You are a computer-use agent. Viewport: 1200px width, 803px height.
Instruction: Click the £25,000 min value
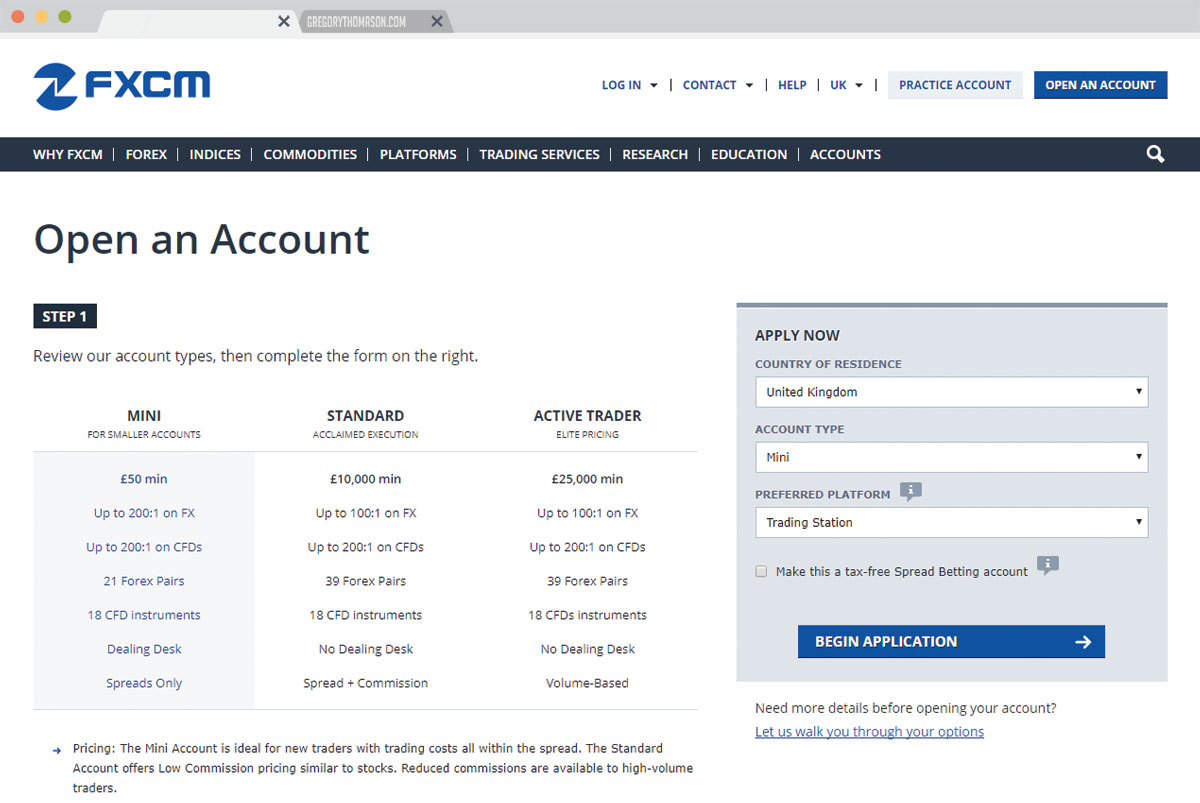[587, 479]
